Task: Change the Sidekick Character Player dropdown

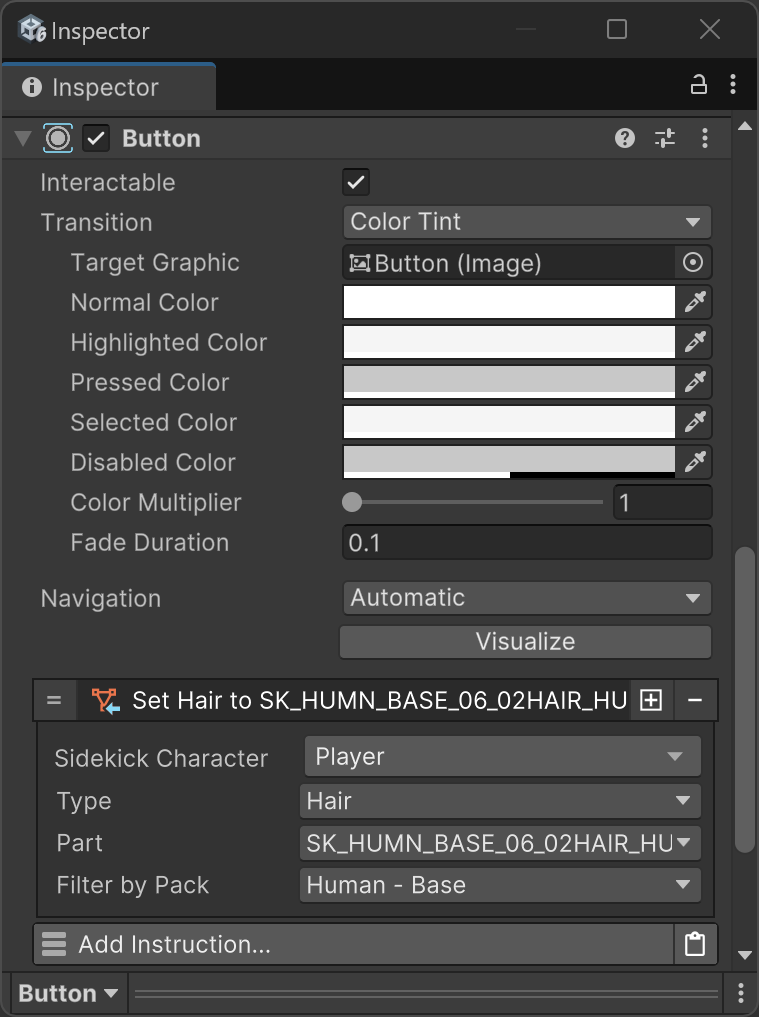Action: click(x=501, y=757)
